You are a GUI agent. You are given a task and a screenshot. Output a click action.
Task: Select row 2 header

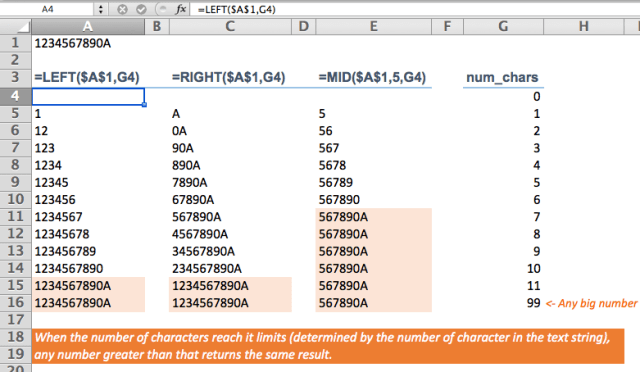click(16, 60)
